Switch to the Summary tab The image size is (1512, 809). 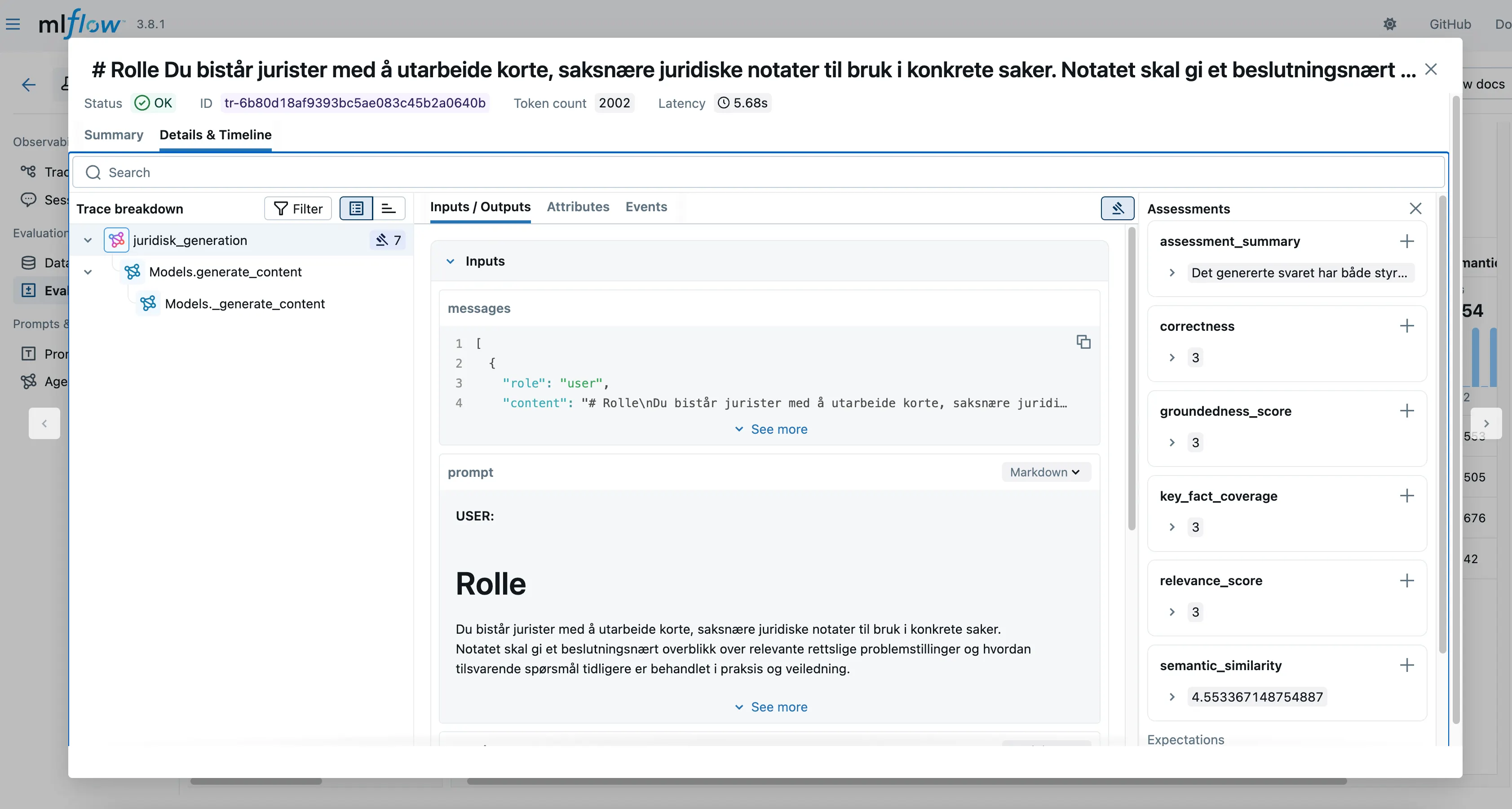[113, 135]
